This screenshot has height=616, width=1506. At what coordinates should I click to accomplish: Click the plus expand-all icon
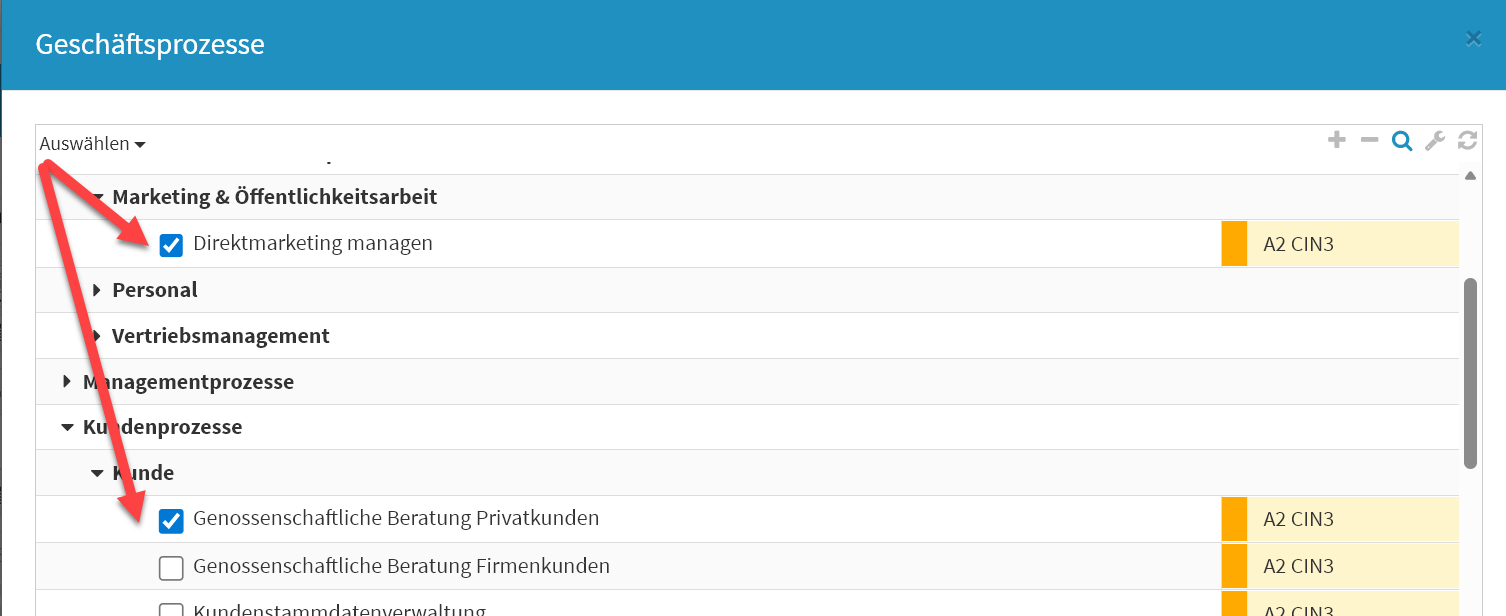[1337, 141]
